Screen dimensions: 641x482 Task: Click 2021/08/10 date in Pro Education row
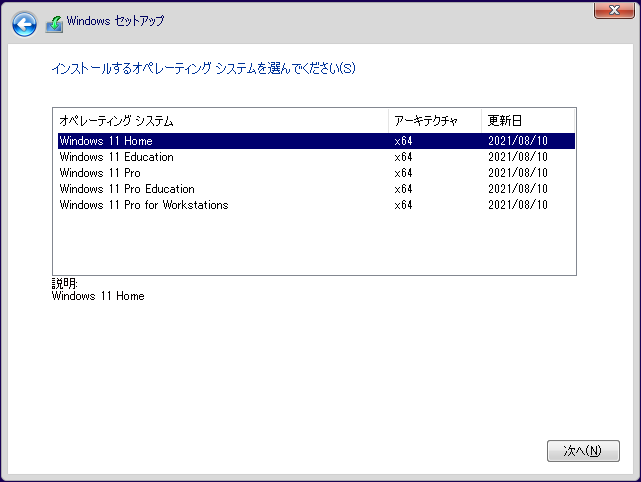coord(518,189)
